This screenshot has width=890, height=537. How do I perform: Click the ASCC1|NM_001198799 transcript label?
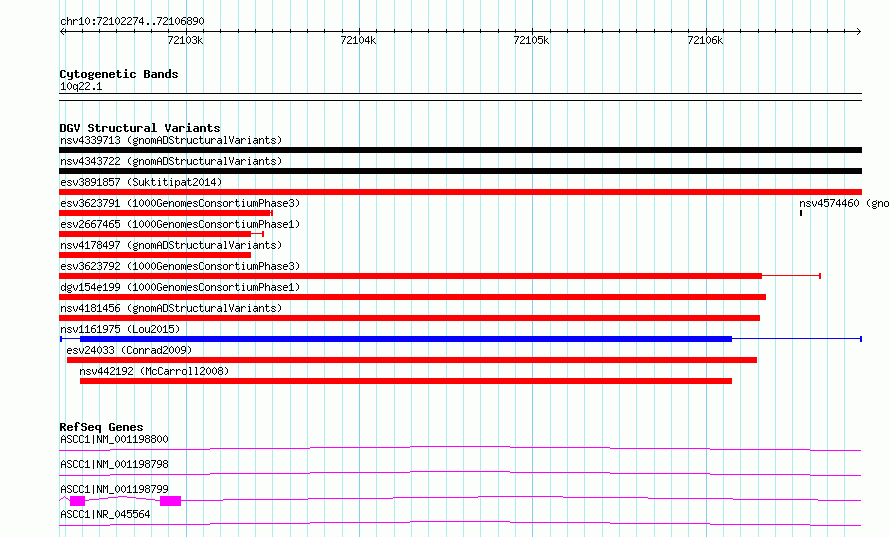(114, 489)
